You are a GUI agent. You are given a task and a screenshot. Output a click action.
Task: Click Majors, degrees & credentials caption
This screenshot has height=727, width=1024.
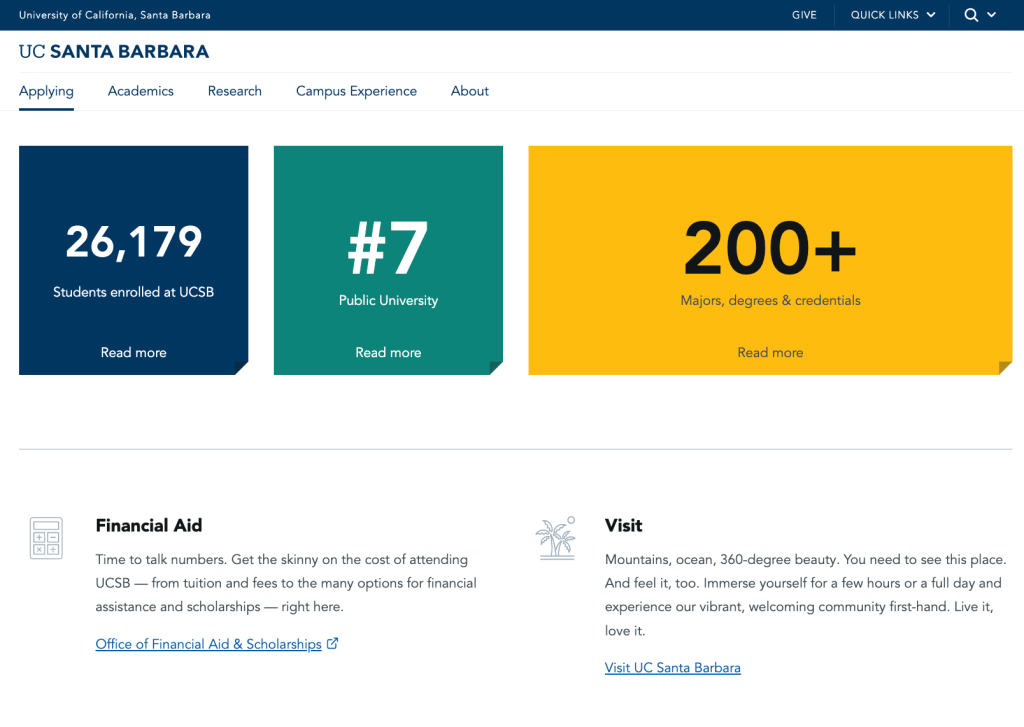coord(771,300)
